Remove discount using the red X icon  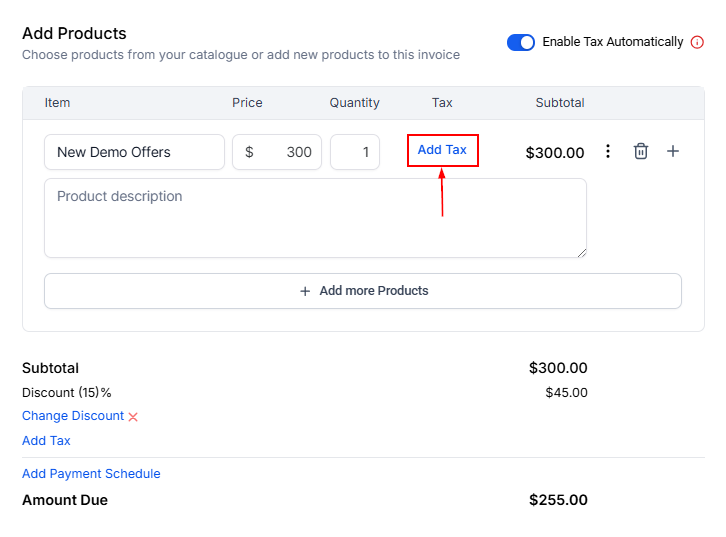click(133, 416)
